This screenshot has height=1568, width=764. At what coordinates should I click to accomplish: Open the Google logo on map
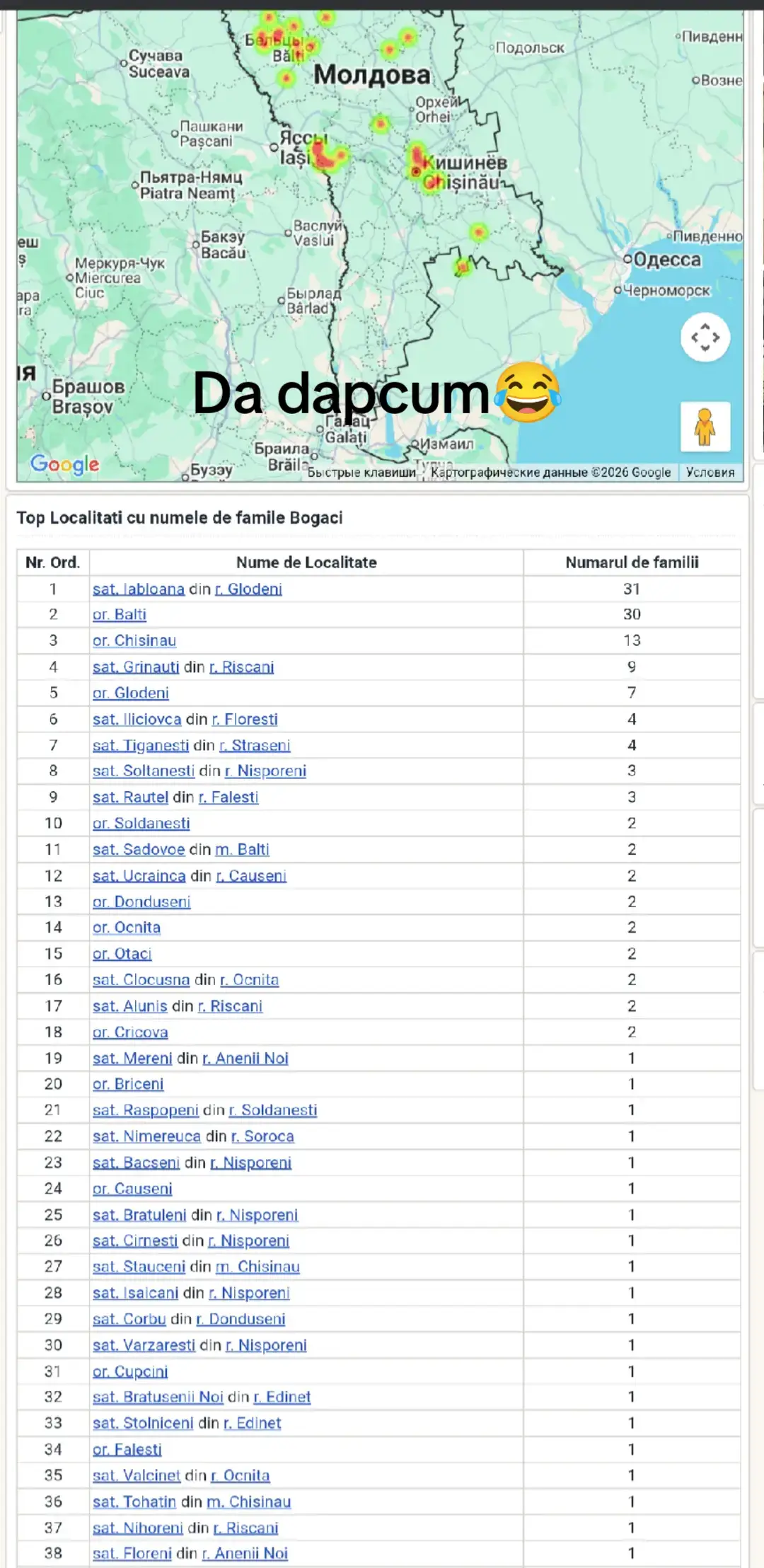coord(64,464)
